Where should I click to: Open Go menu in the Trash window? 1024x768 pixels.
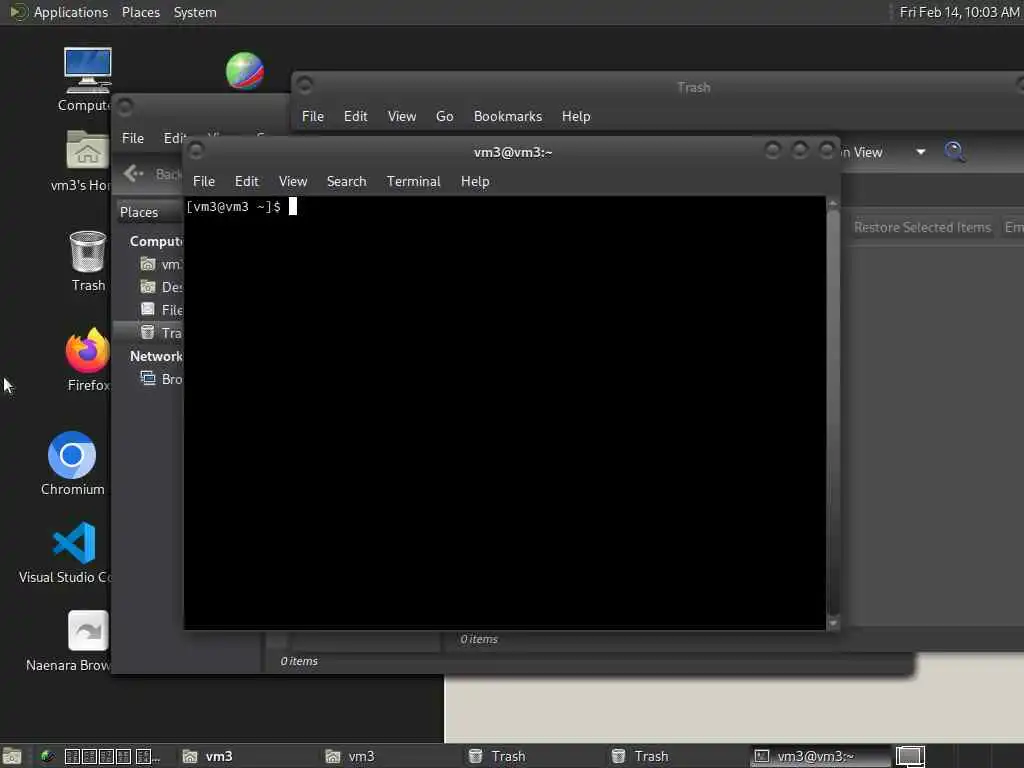click(x=444, y=116)
